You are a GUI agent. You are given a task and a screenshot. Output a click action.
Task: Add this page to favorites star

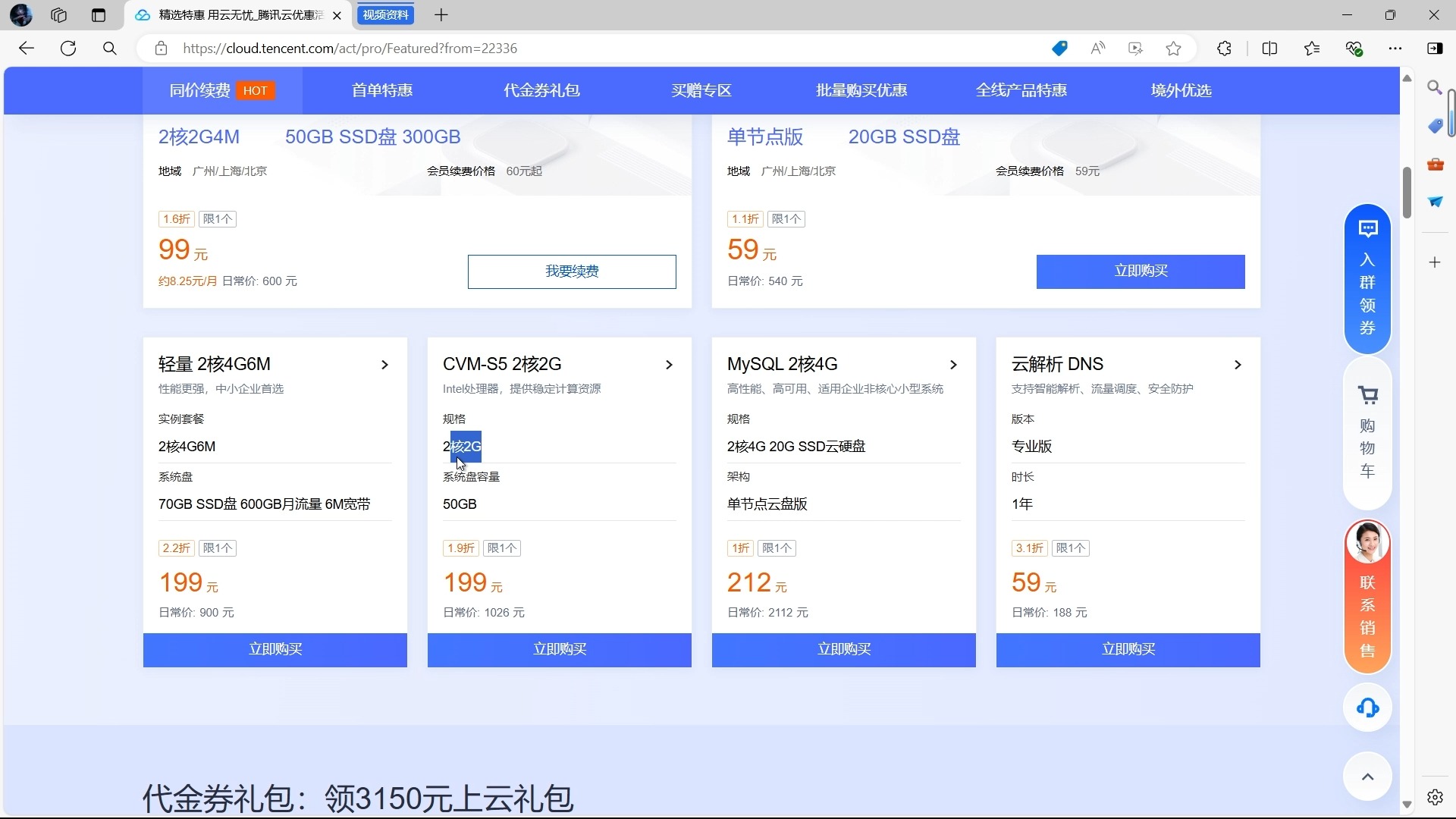coord(1173,49)
